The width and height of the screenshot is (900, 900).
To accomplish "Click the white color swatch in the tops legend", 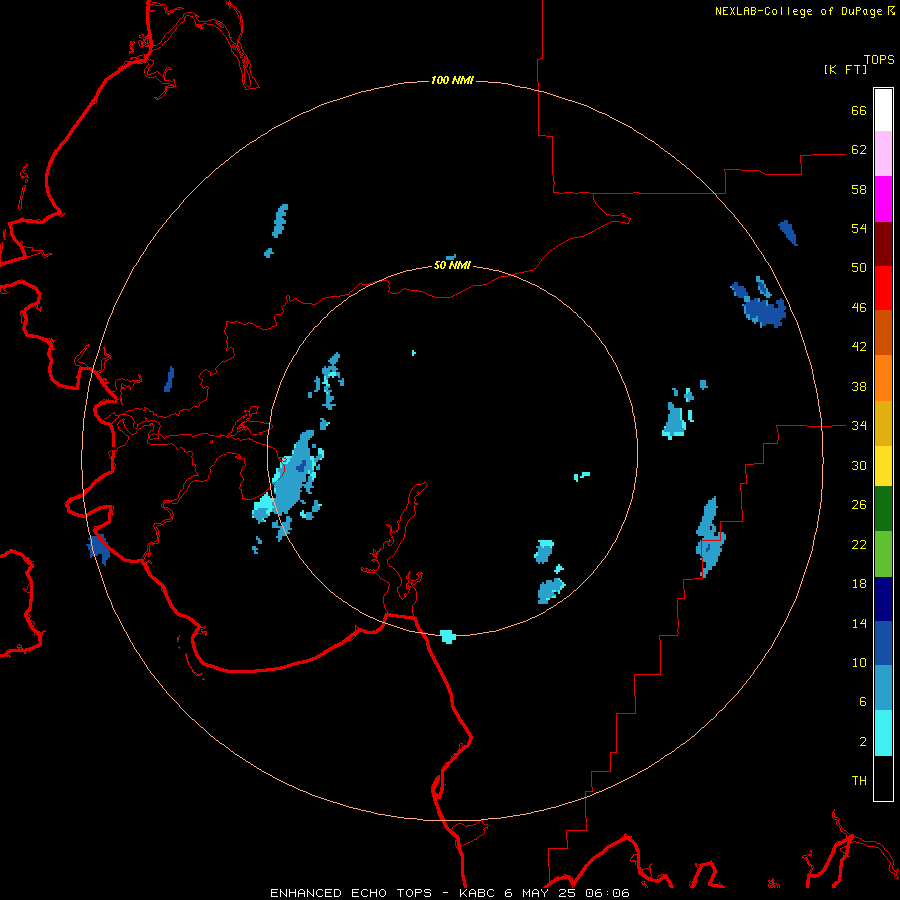I will (883, 110).
